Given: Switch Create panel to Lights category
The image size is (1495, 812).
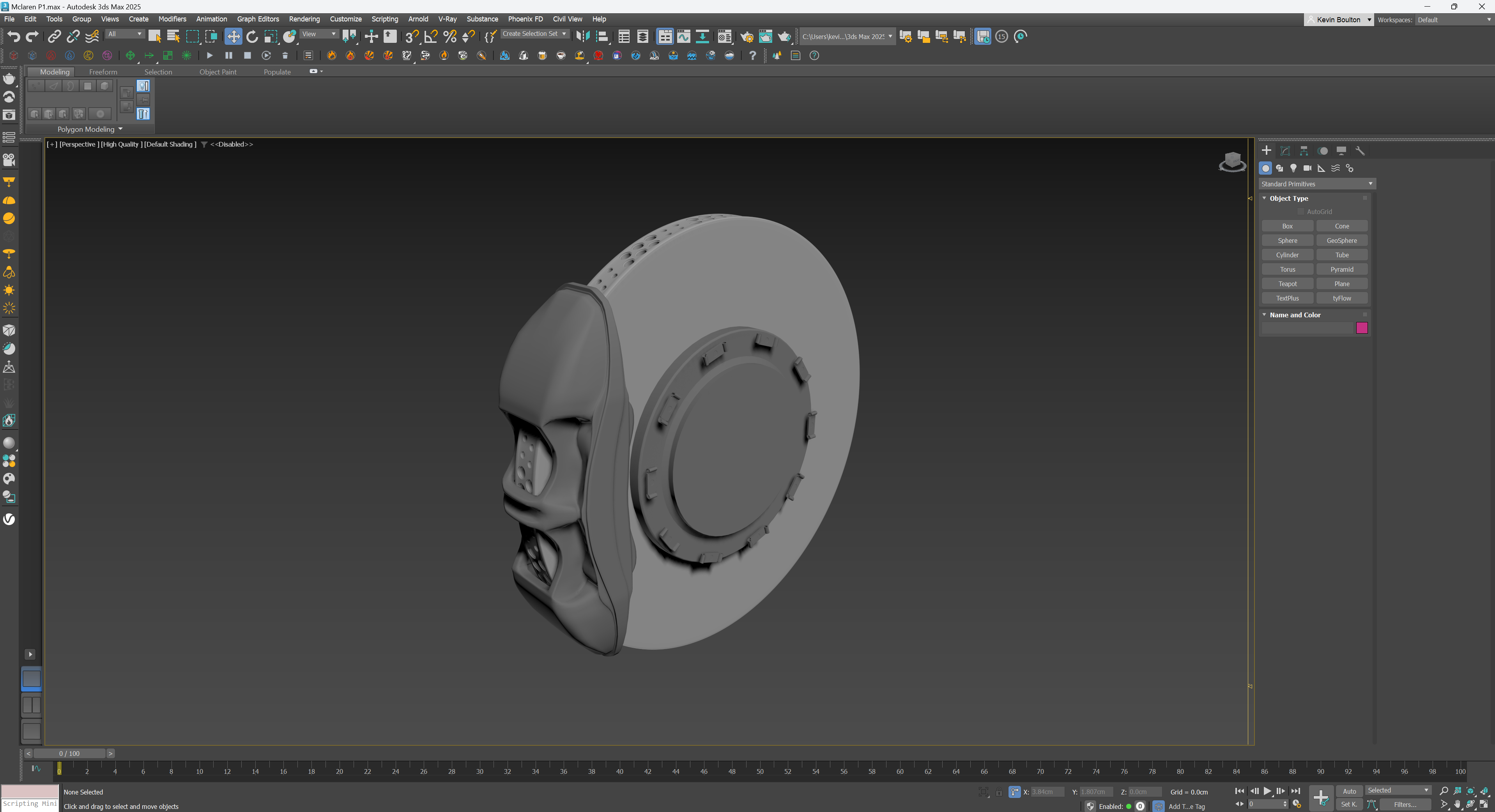Looking at the screenshot, I should [1293, 168].
